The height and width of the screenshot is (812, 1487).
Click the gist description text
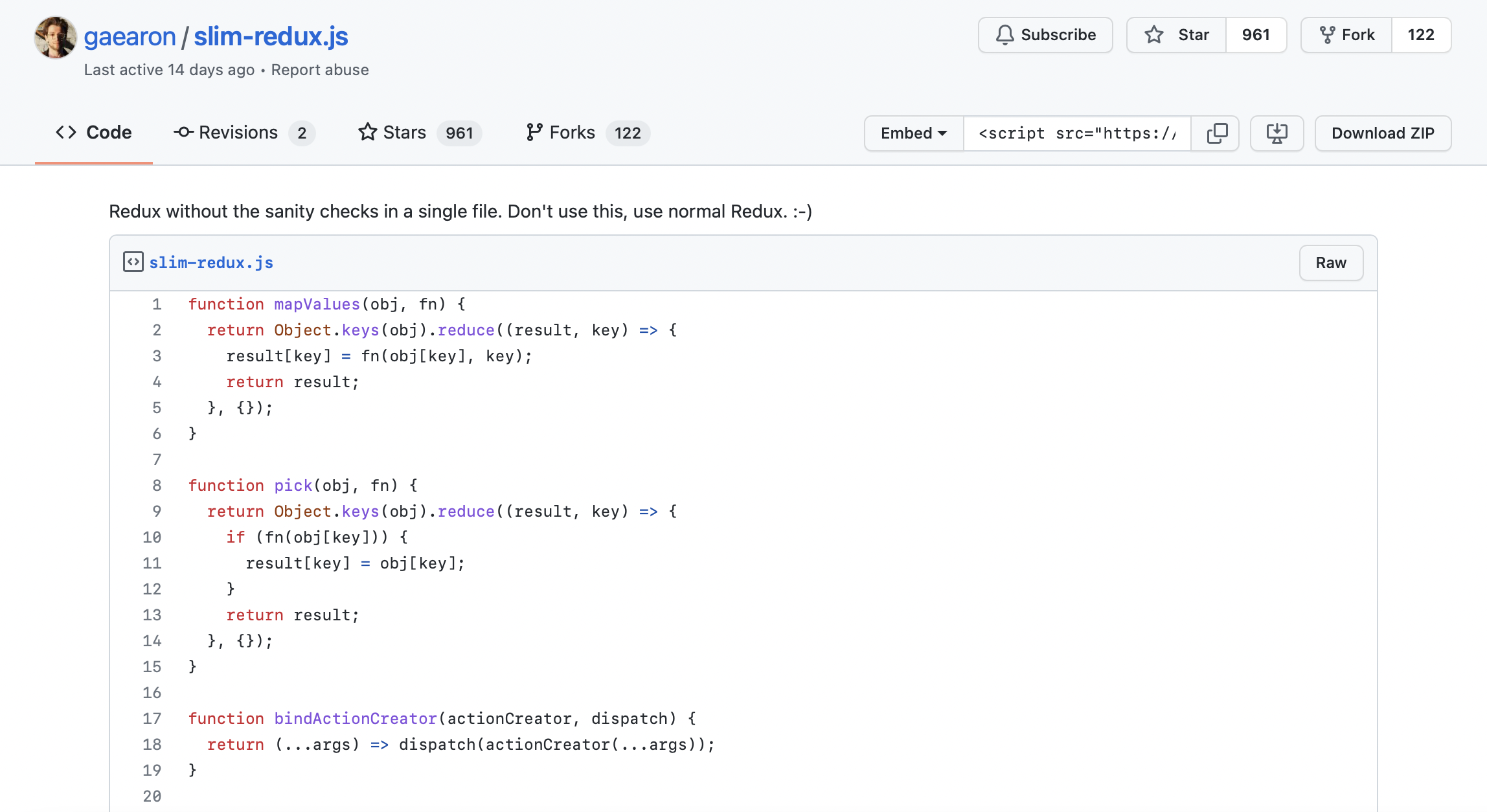(x=460, y=212)
